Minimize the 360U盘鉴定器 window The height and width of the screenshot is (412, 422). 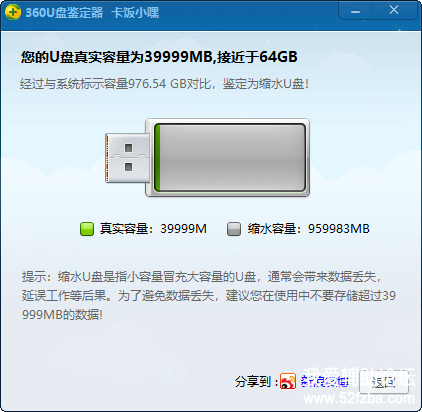[x=355, y=12]
